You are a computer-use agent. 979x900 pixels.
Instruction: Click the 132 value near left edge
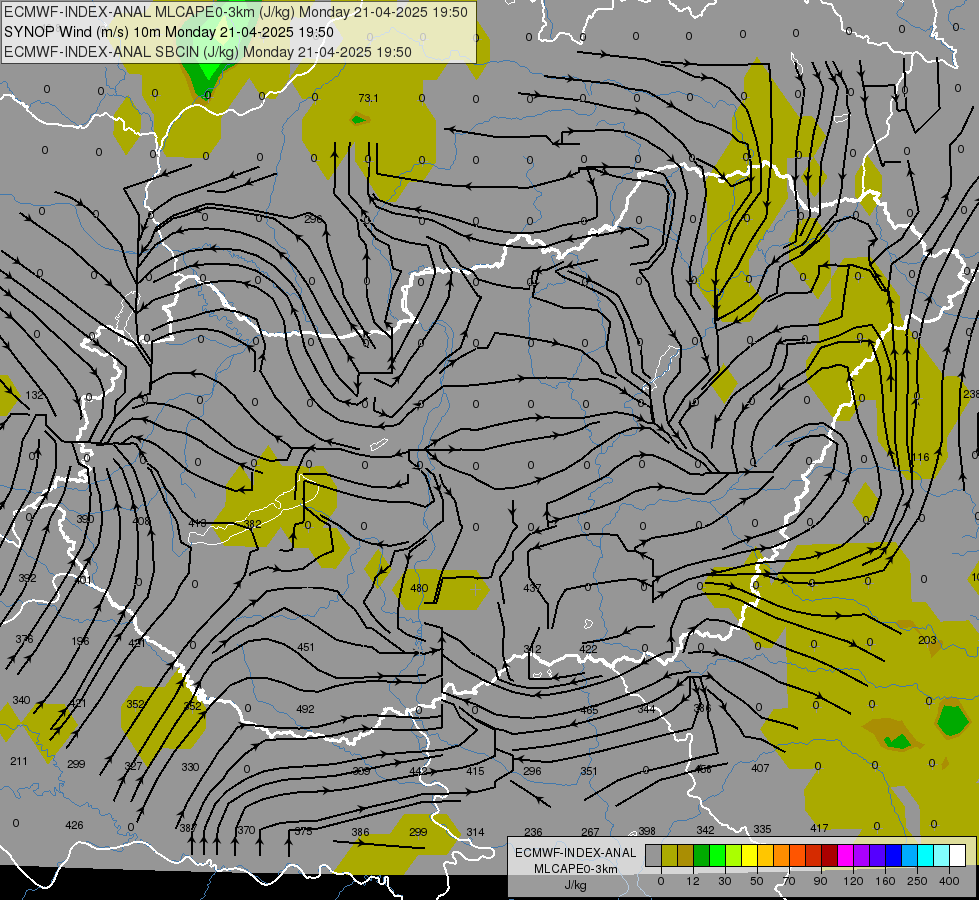(34, 395)
